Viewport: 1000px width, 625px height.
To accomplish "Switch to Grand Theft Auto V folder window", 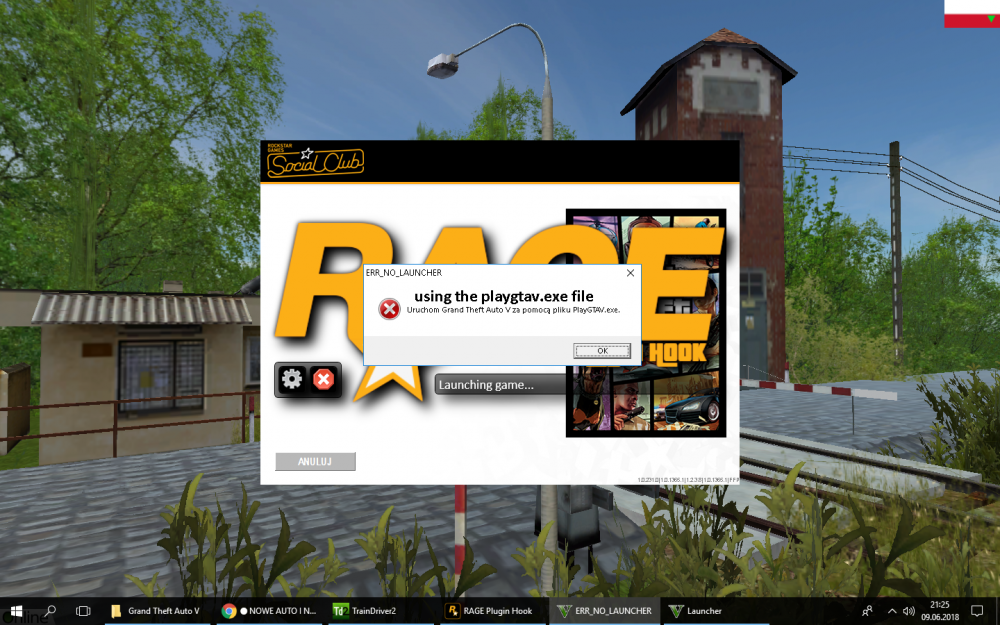I will click(x=156, y=611).
